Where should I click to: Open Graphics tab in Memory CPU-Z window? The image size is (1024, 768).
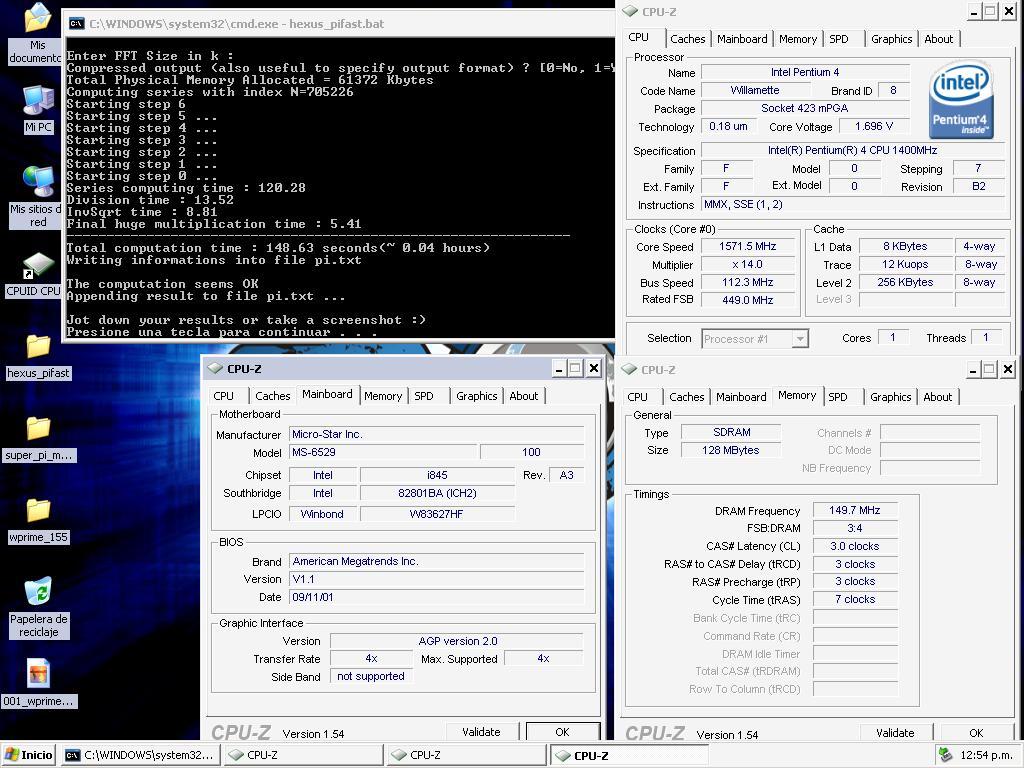pyautogui.click(x=890, y=396)
